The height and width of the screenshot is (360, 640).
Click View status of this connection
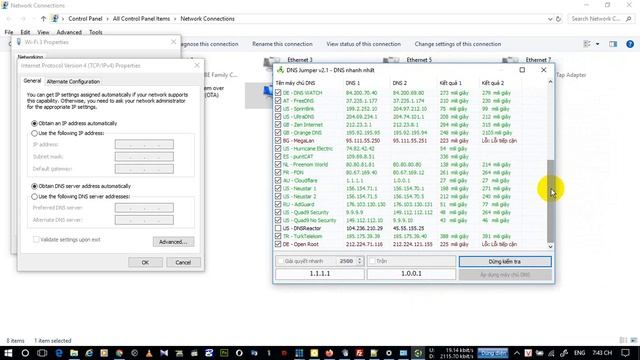click(363, 44)
